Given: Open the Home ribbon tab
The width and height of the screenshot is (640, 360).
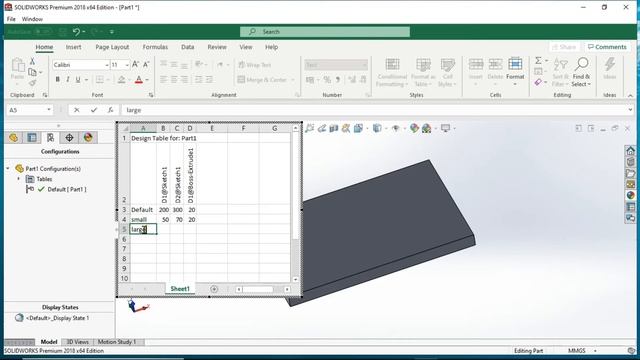Looking at the screenshot, I should click(44, 47).
